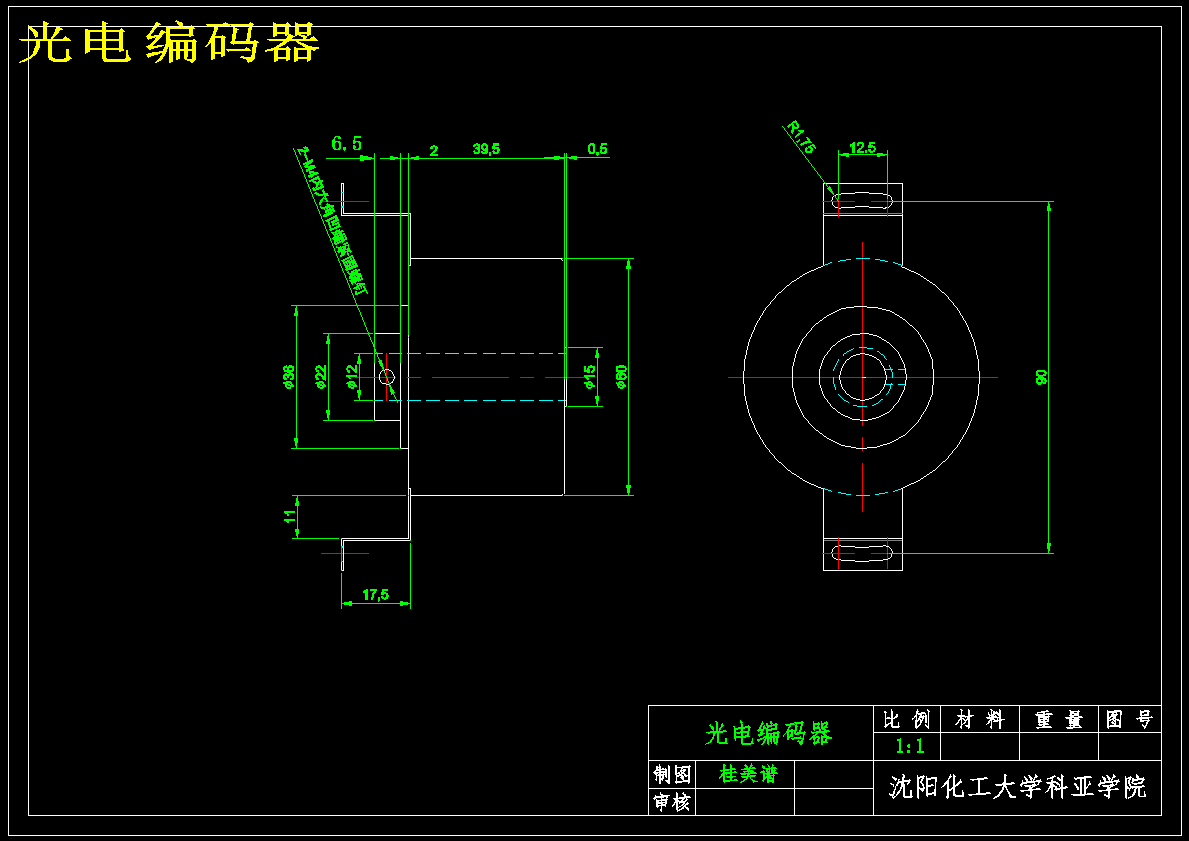Select the ø22 diameter dimension
1189x841 pixels.
pos(320,377)
